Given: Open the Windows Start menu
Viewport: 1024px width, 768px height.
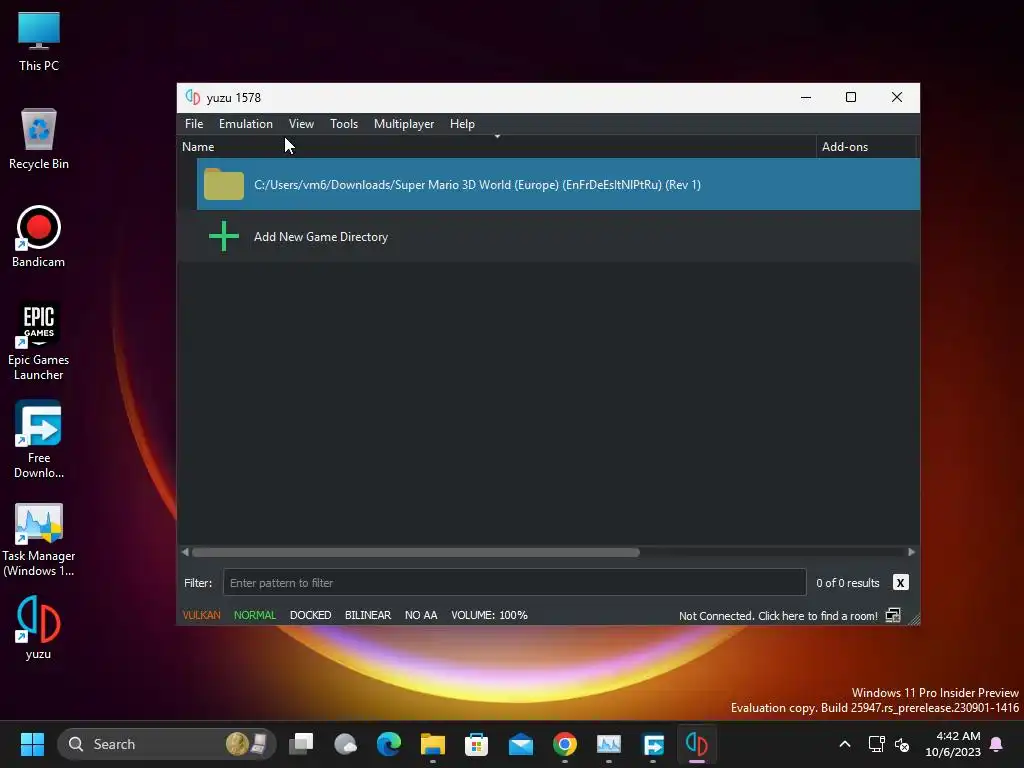Looking at the screenshot, I should (32, 744).
